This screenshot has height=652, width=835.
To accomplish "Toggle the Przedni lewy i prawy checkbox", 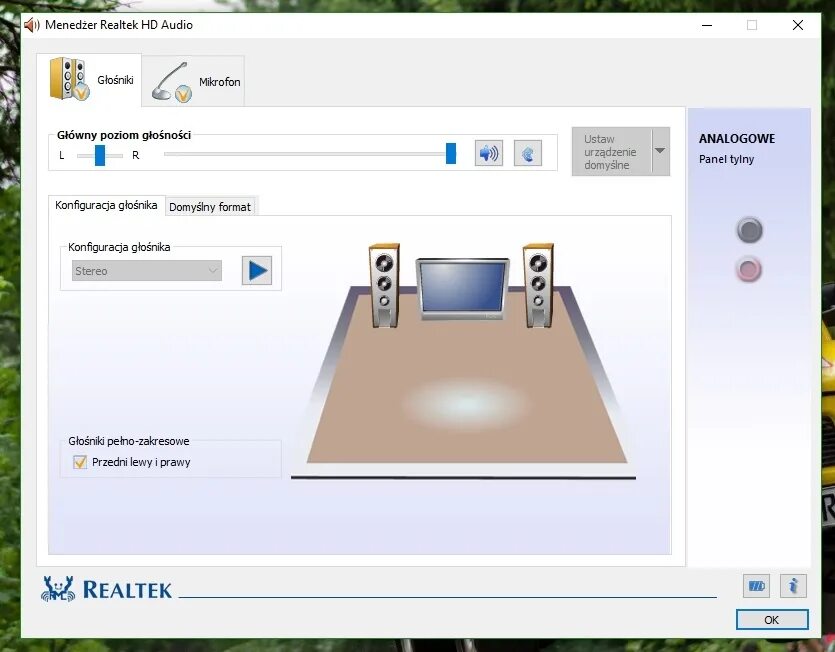I will point(80,462).
